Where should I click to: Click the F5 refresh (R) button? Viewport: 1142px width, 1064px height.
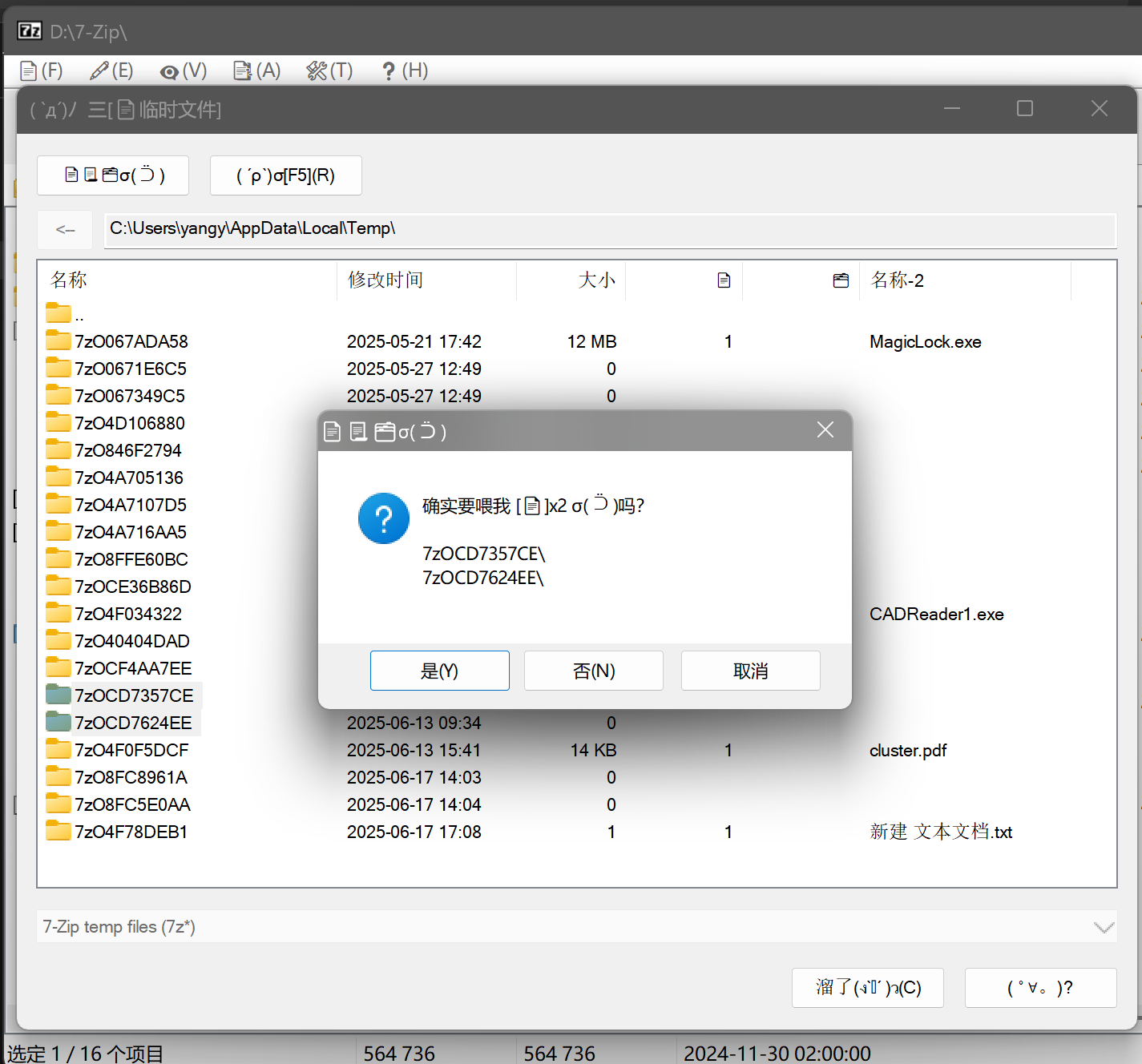[285, 175]
